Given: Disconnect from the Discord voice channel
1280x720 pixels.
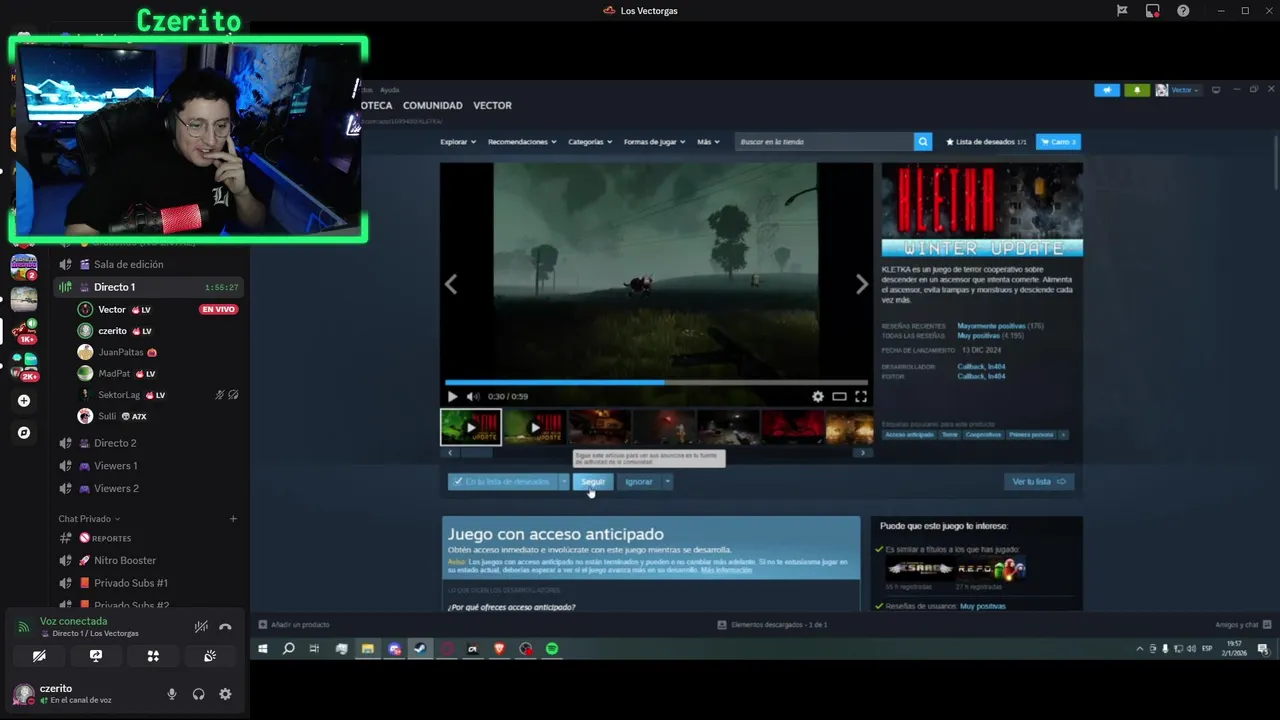Looking at the screenshot, I should click(x=225, y=627).
